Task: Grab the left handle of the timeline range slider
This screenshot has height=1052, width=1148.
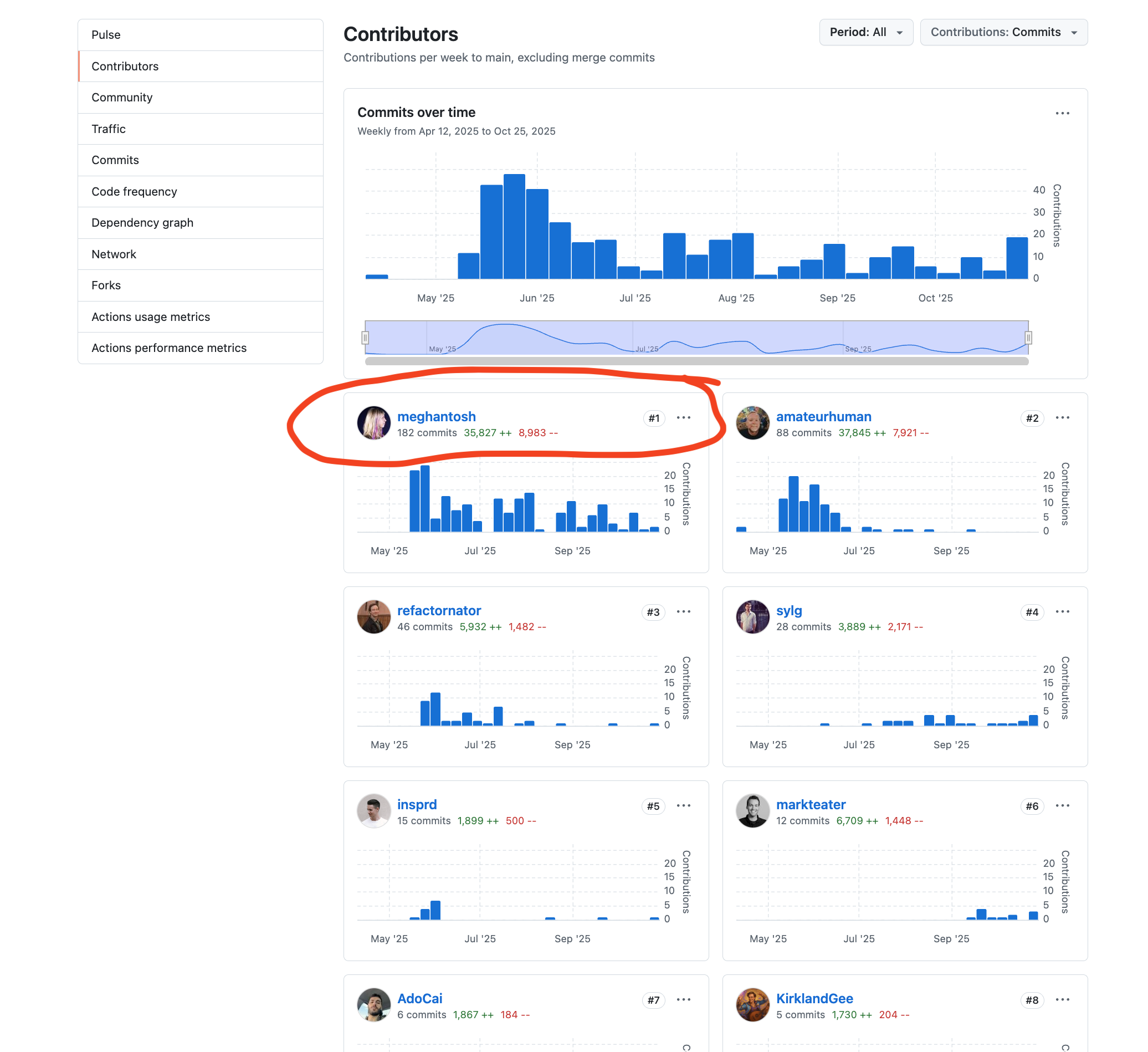Action: pos(365,338)
